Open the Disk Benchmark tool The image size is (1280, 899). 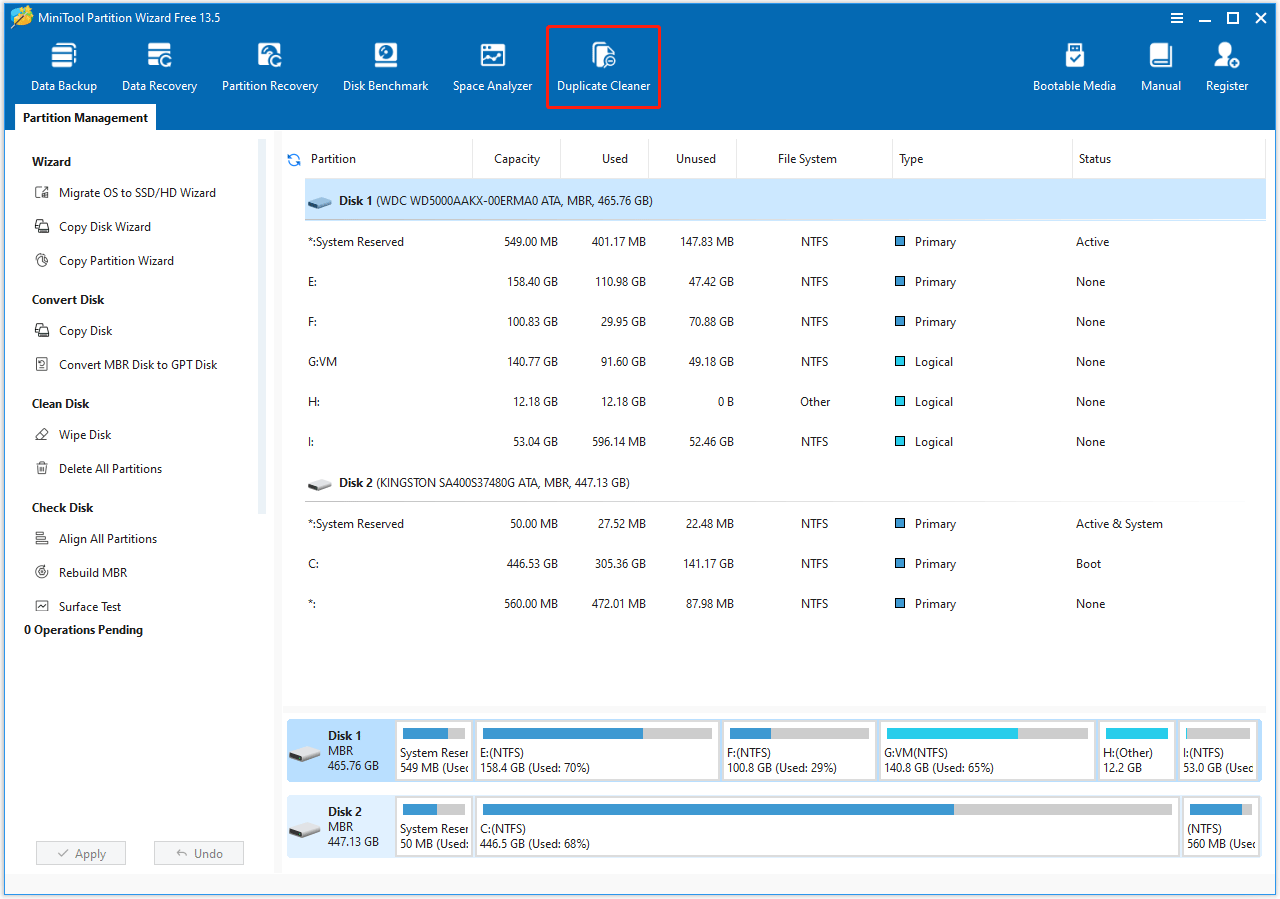[385, 65]
